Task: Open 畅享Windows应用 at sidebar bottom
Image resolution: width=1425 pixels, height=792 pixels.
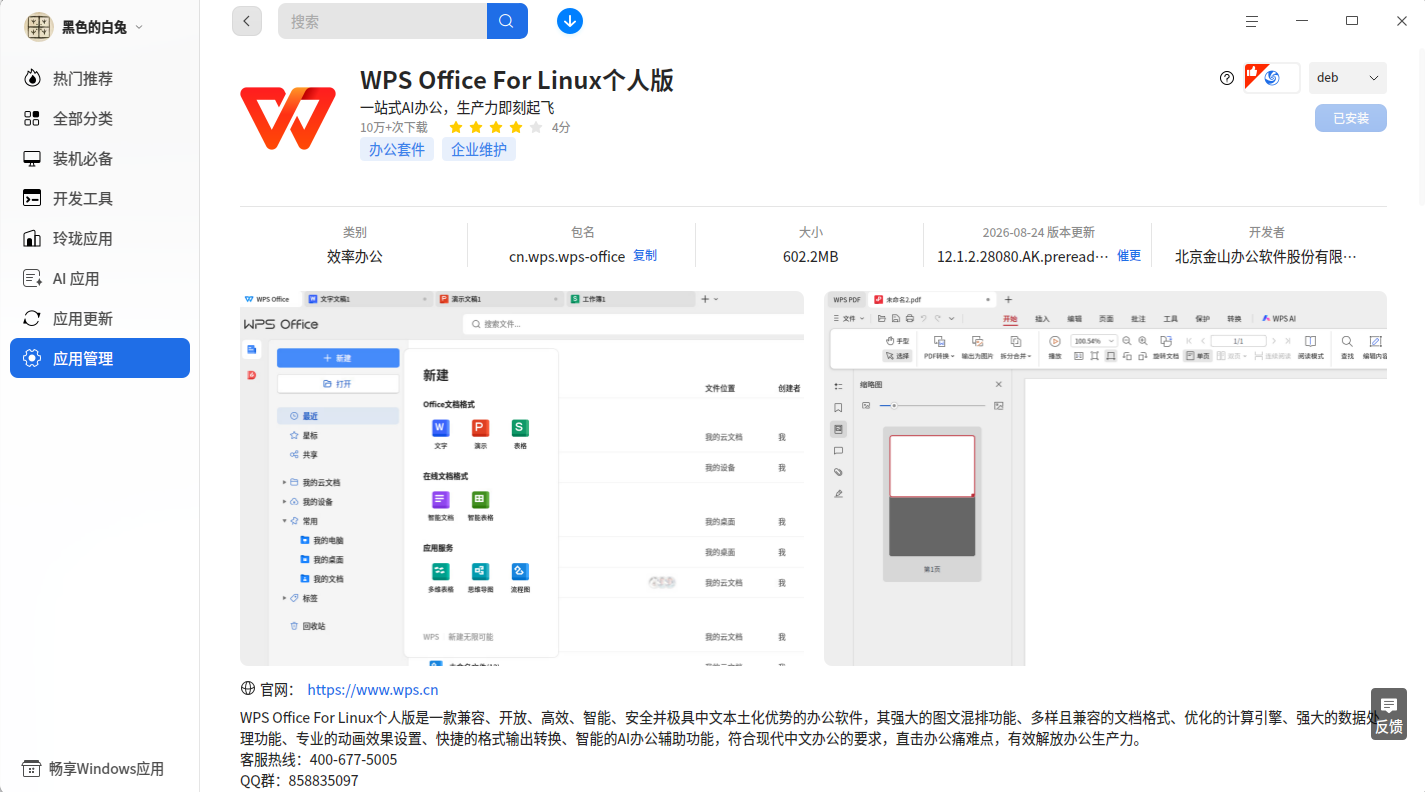Action: [x=94, y=769]
